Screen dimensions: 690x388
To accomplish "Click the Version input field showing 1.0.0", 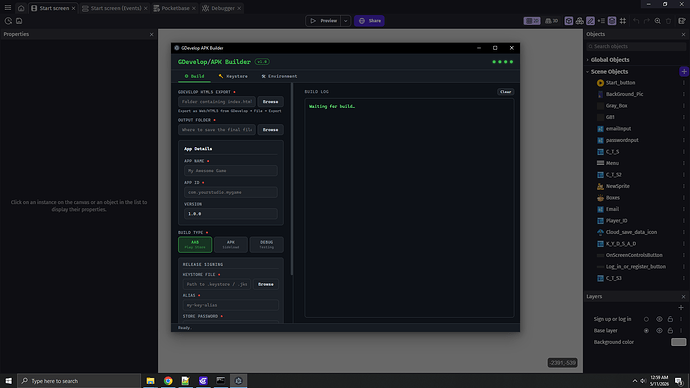I will pos(231,214).
